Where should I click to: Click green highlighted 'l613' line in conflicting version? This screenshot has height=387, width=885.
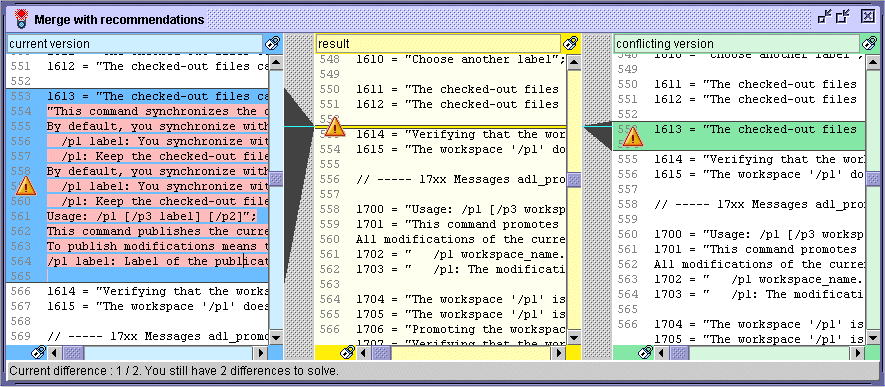759,129
